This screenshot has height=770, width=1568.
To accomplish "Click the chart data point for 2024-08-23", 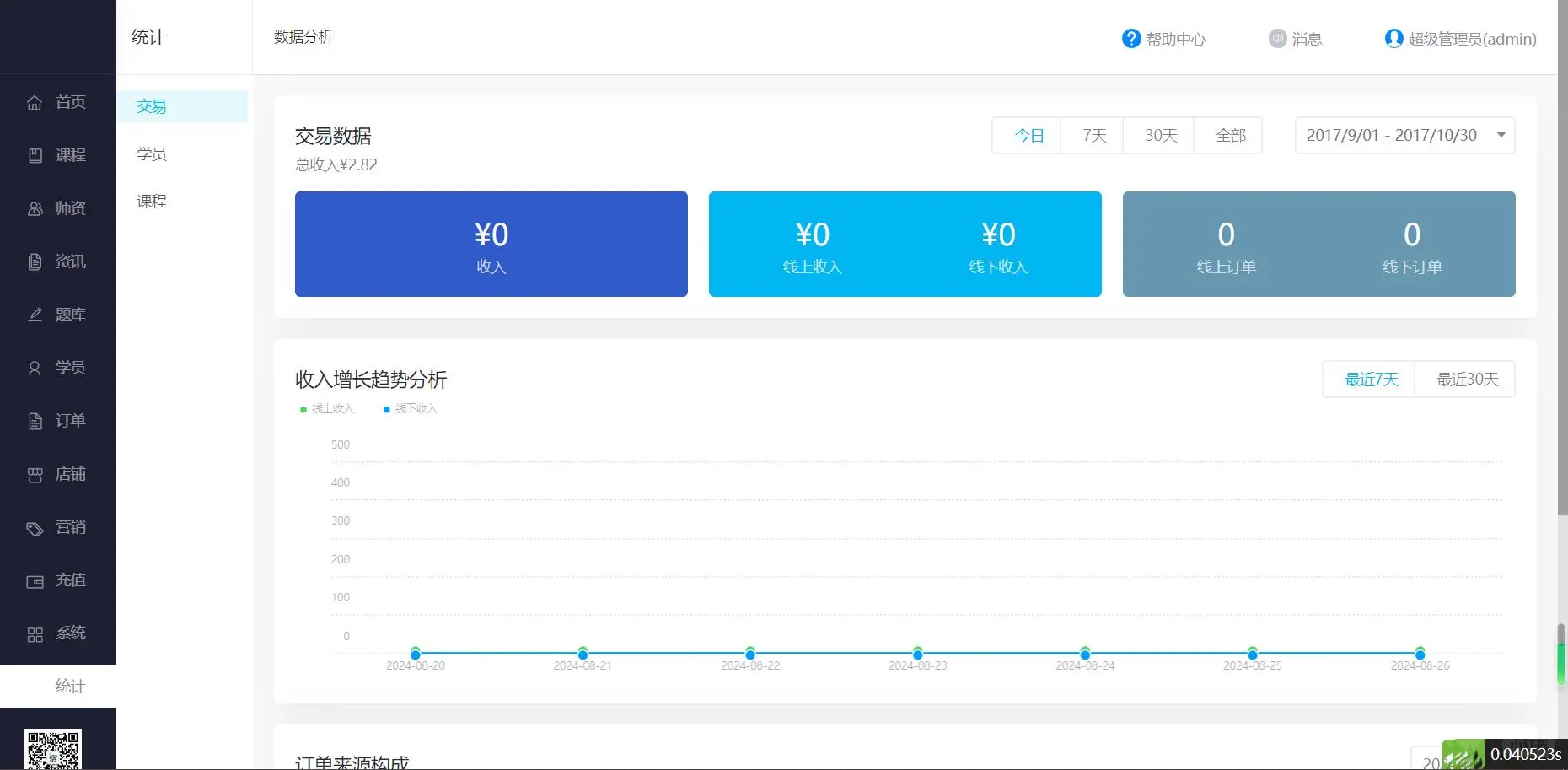I will coord(918,654).
